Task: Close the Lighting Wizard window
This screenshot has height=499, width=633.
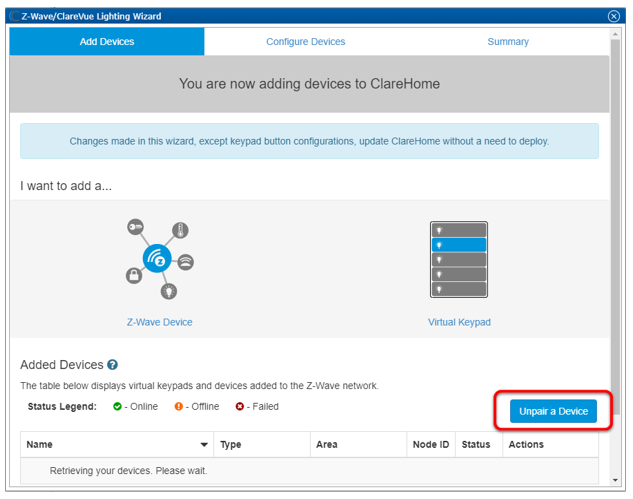Action: click(614, 16)
